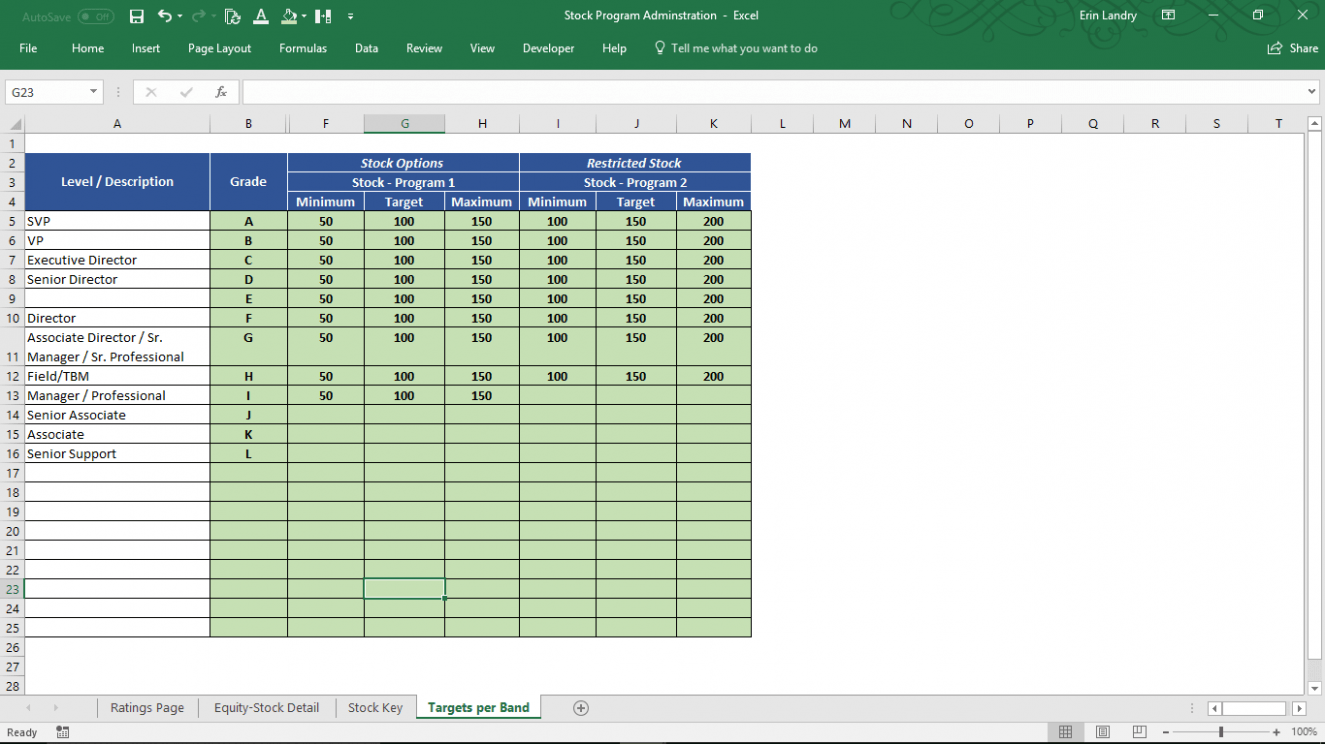Click the column-split icon in quick access toolbar
This screenshot has height=744, width=1325.
point(323,16)
